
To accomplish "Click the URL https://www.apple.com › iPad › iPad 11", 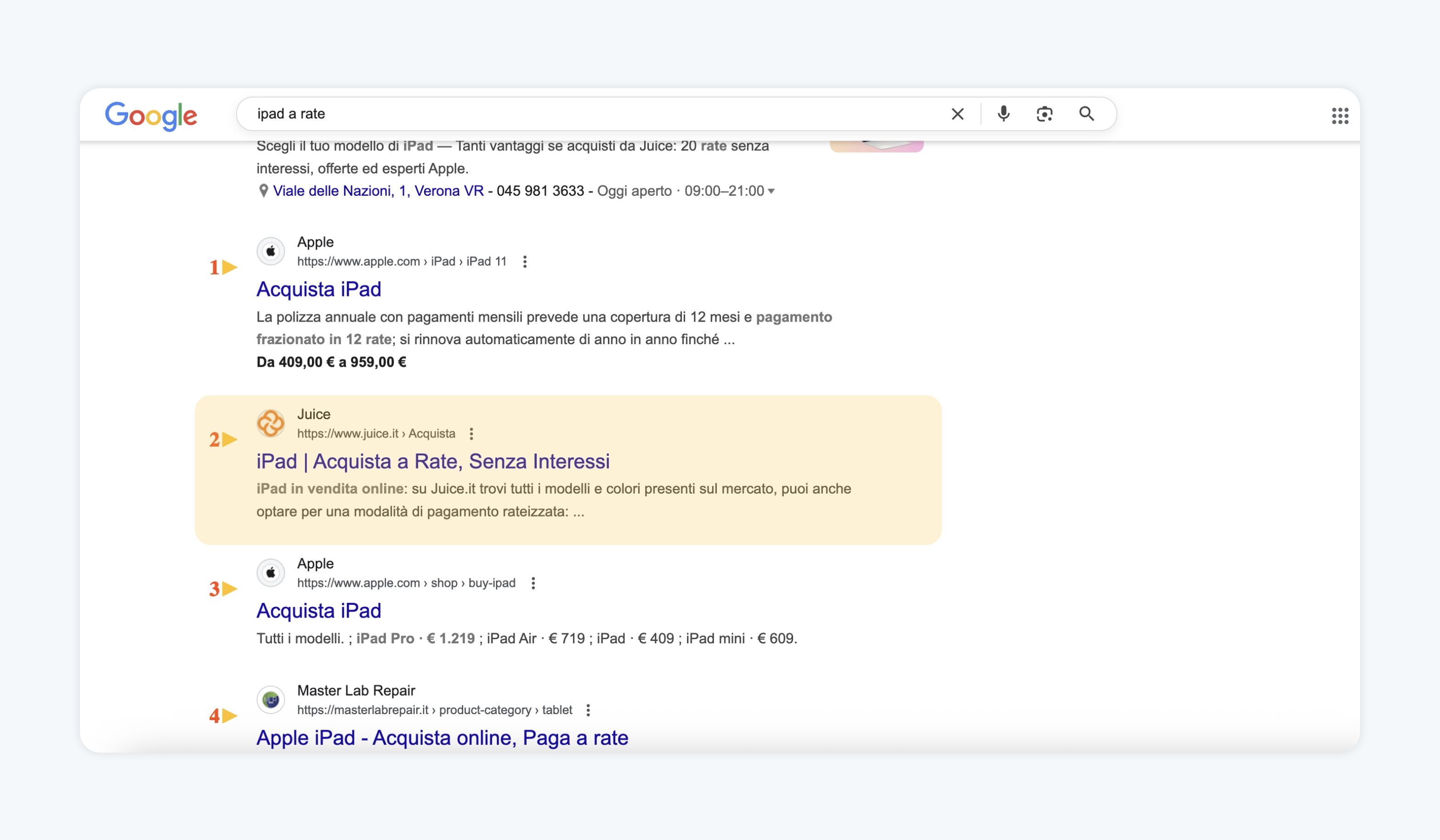I will coord(402,262).
